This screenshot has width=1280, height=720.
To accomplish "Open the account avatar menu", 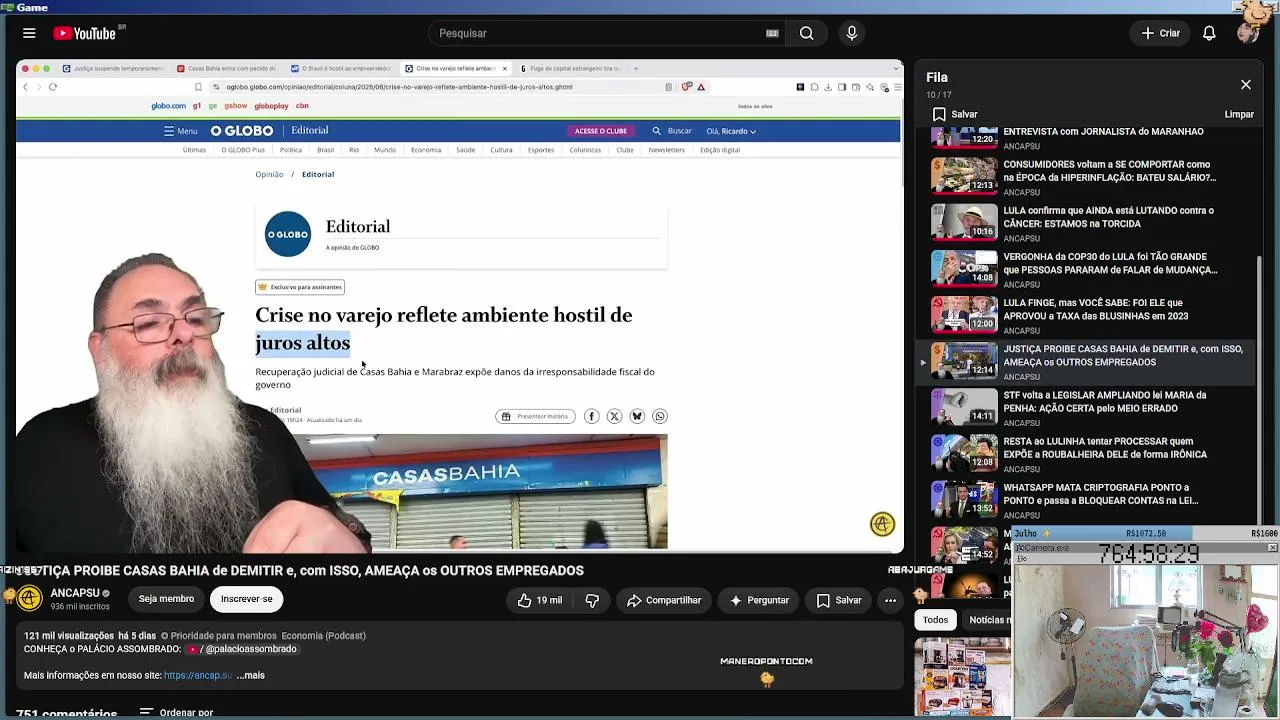I will [x=1247, y=33].
